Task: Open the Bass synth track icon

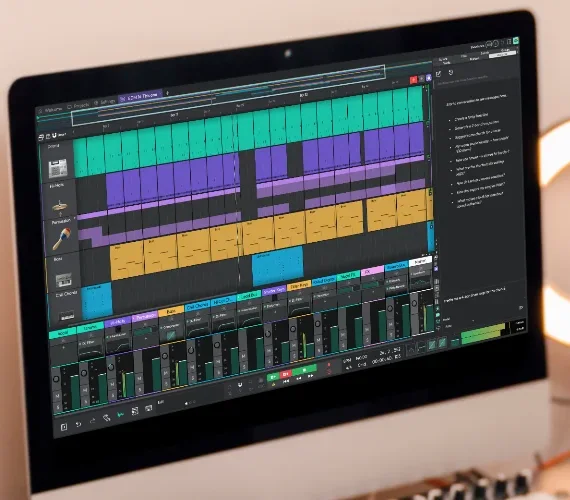Action: 64,280
